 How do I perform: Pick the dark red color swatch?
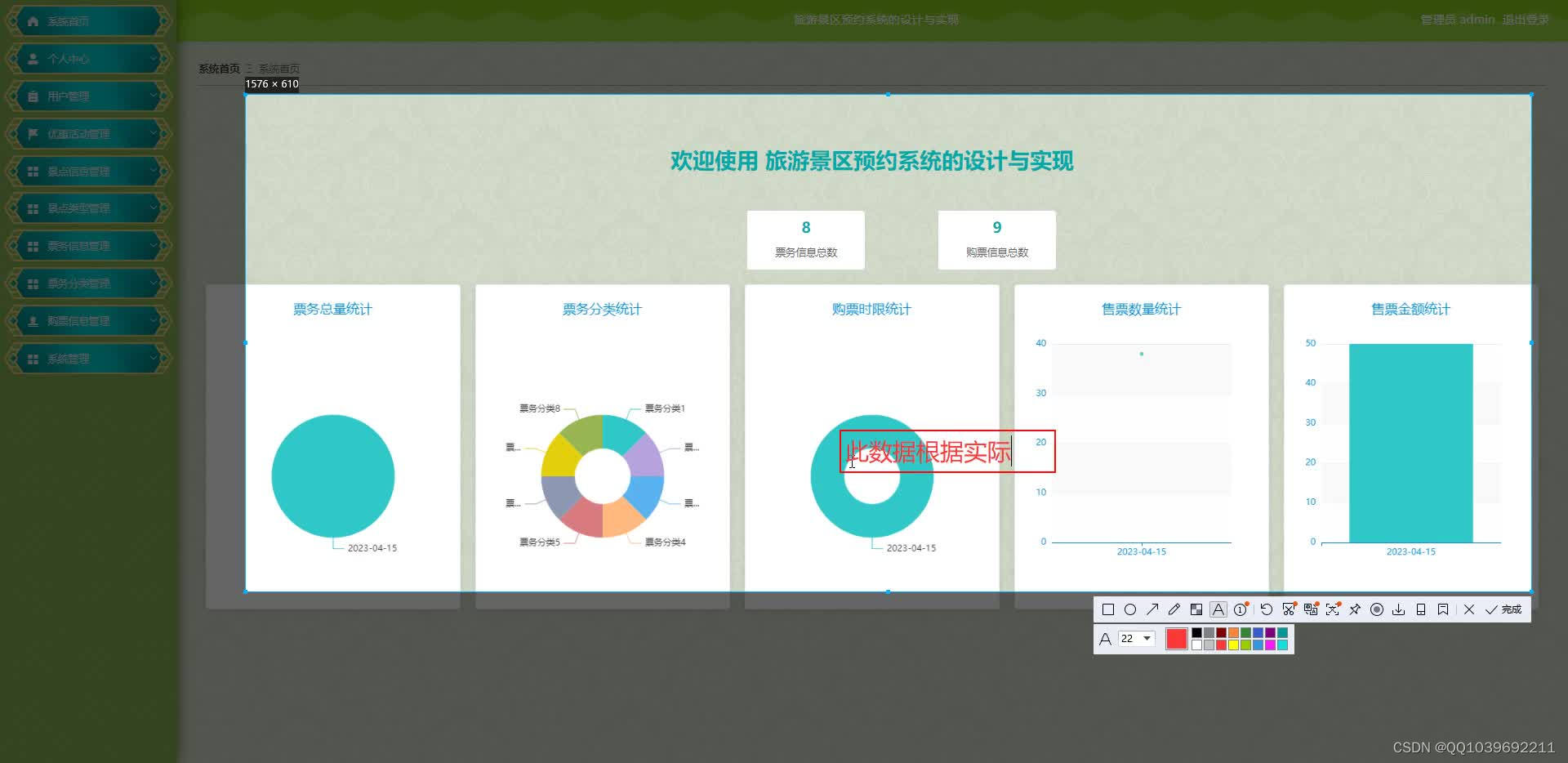(1221, 633)
